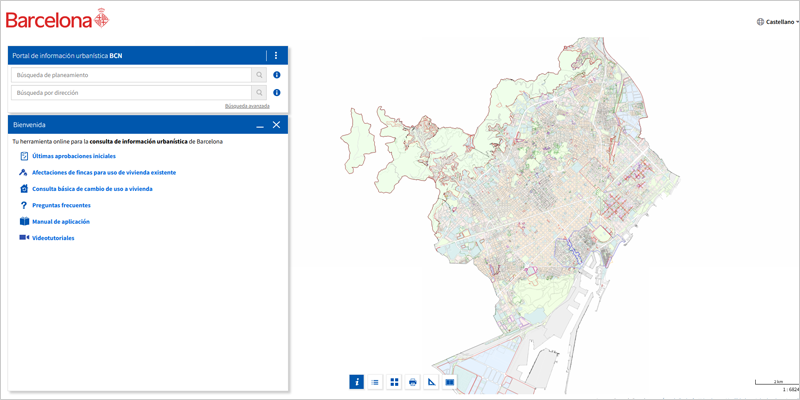Click the last rectangular toolbar icon
The width and height of the screenshot is (800, 400).
(x=450, y=382)
